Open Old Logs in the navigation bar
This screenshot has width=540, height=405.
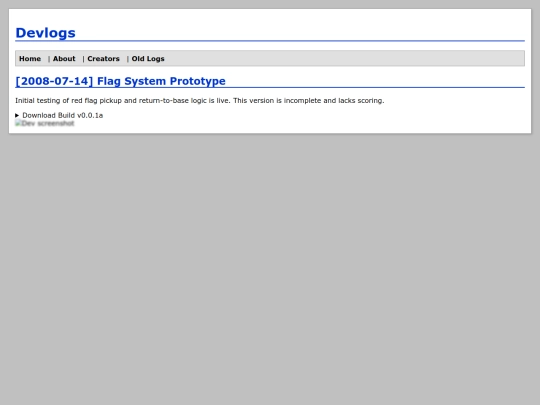coord(148,59)
